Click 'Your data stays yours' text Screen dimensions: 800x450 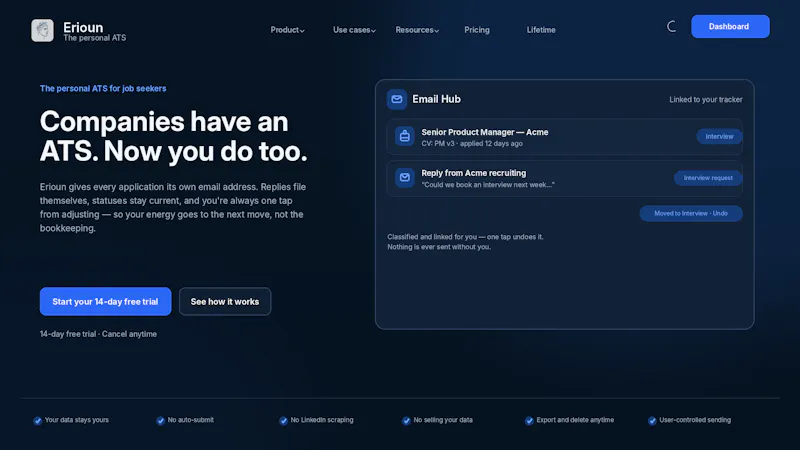tap(77, 420)
